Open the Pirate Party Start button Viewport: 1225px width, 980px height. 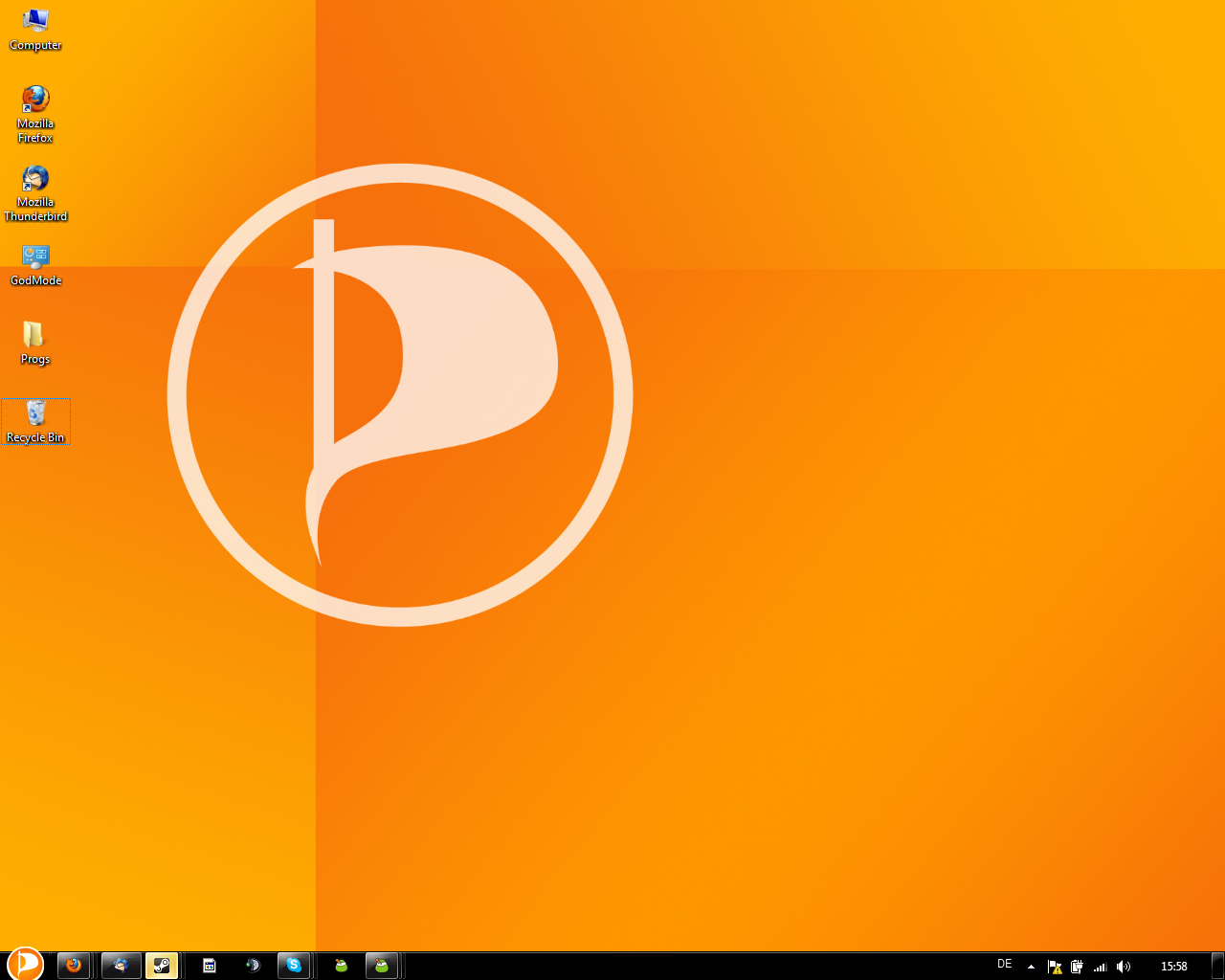(25, 964)
